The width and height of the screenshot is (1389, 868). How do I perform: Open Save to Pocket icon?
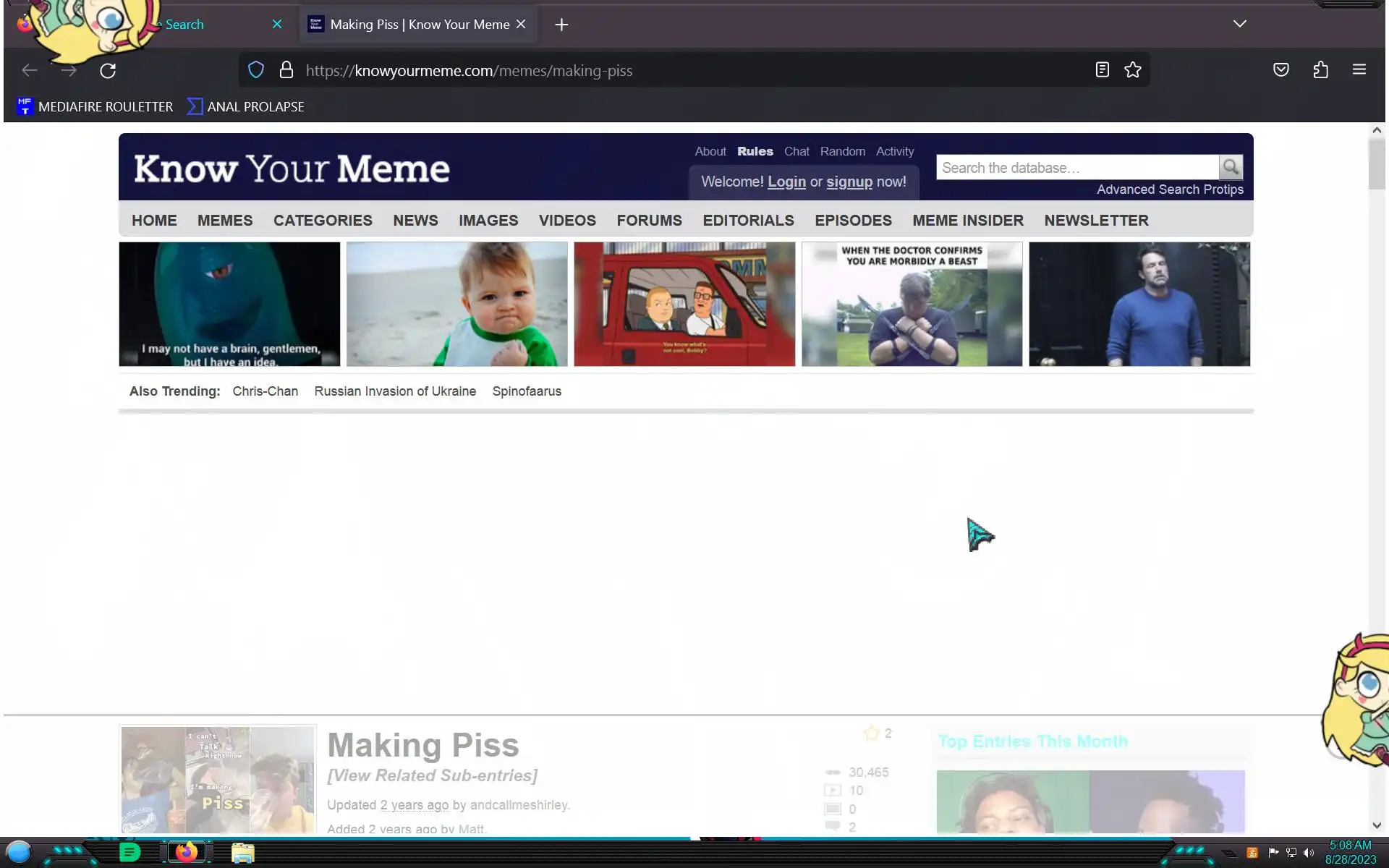tap(1280, 69)
